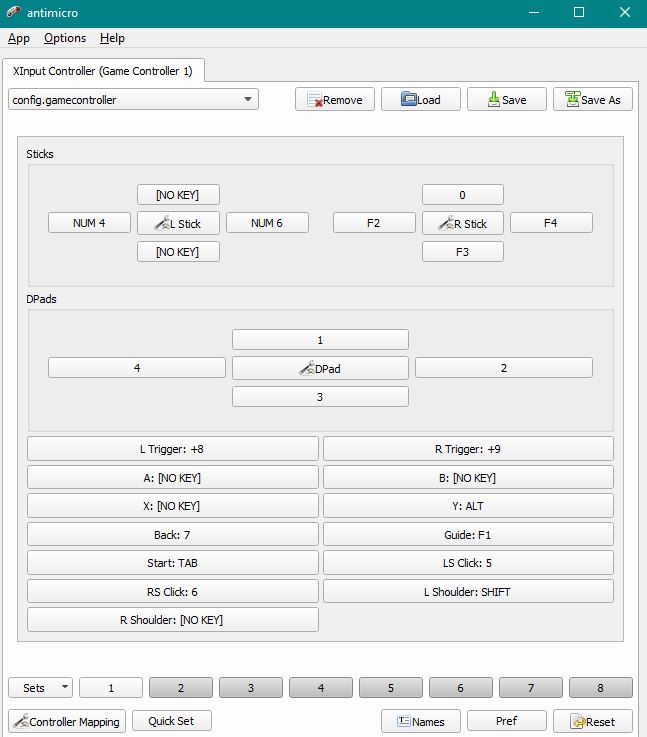Click the B: [NO KEY] button
Screen dimensions: 647x737
pyautogui.click(x=468, y=478)
